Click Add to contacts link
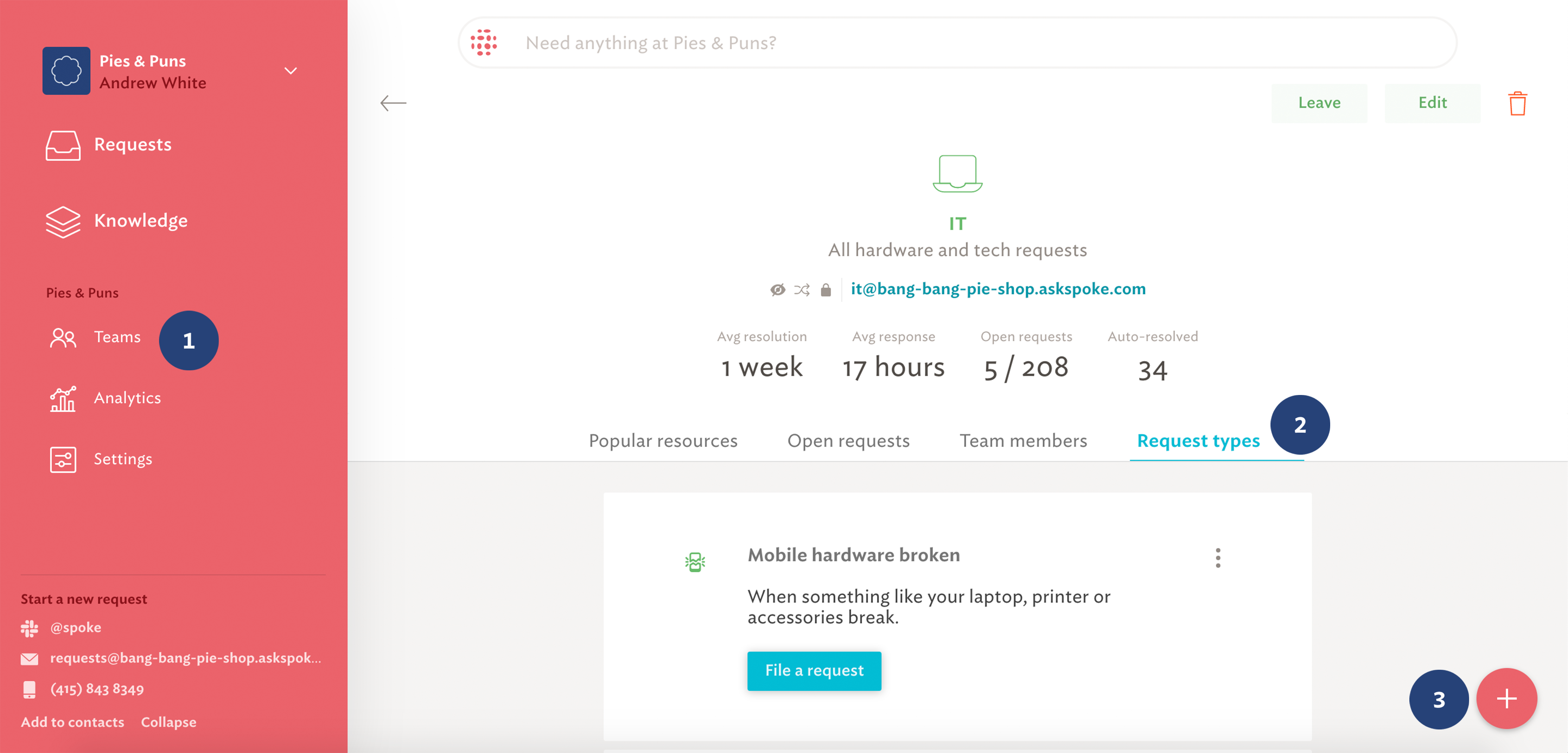 pos(72,722)
